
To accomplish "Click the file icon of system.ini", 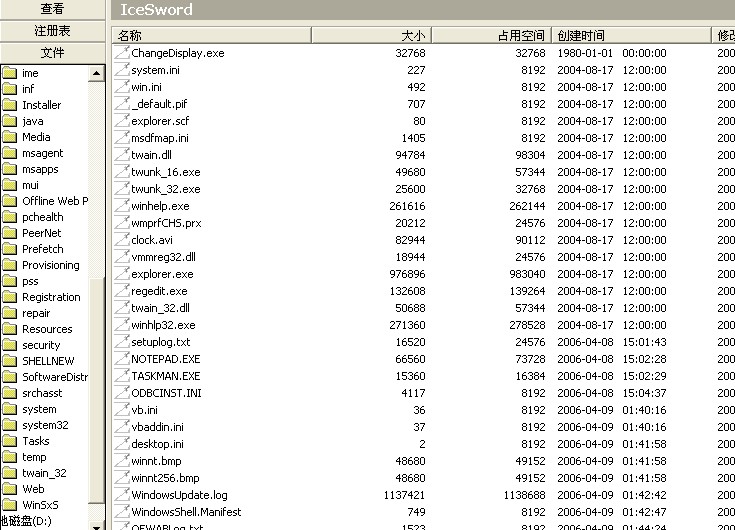I will [x=122, y=69].
